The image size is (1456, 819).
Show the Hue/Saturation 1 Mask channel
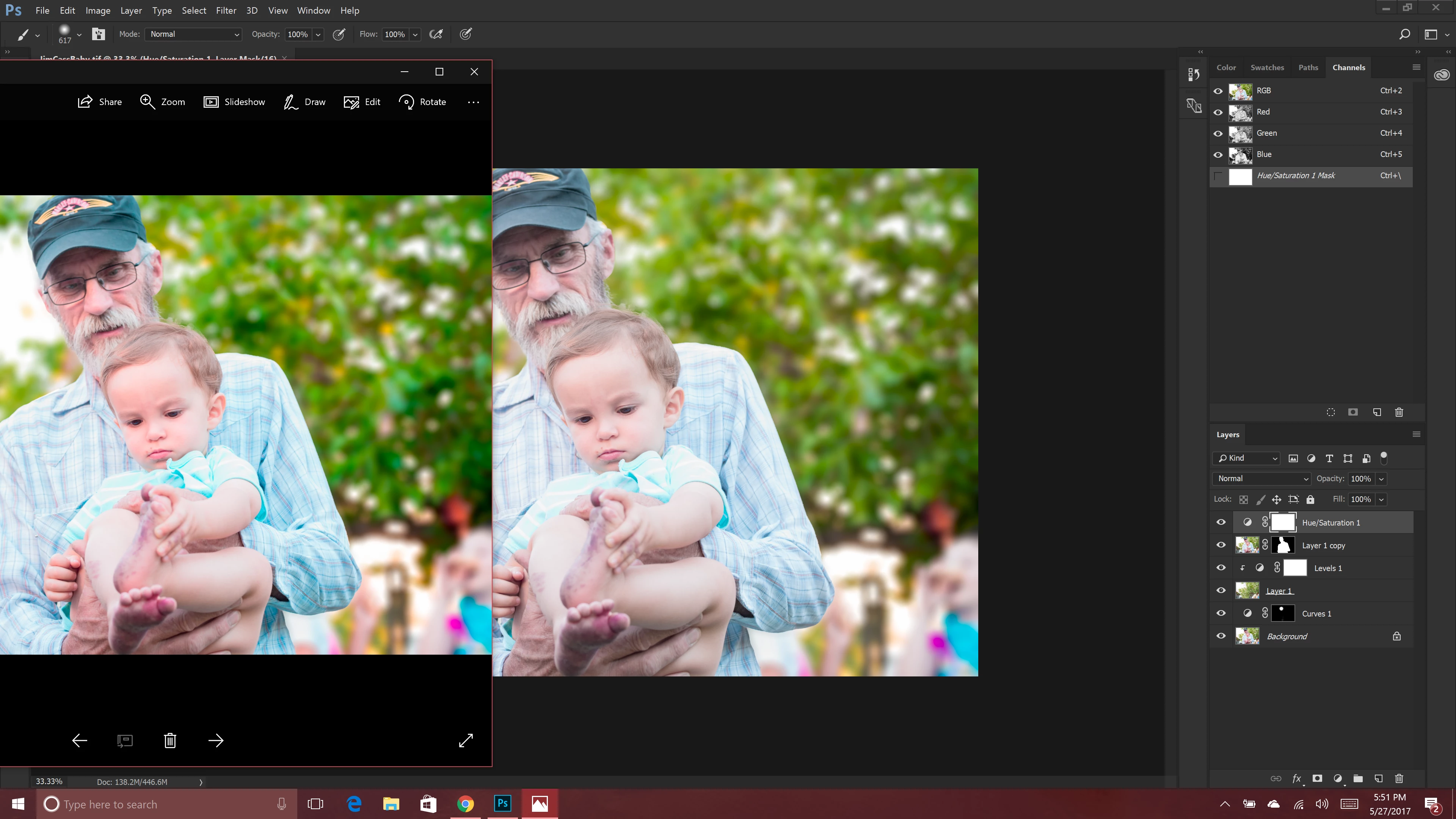(x=1218, y=176)
